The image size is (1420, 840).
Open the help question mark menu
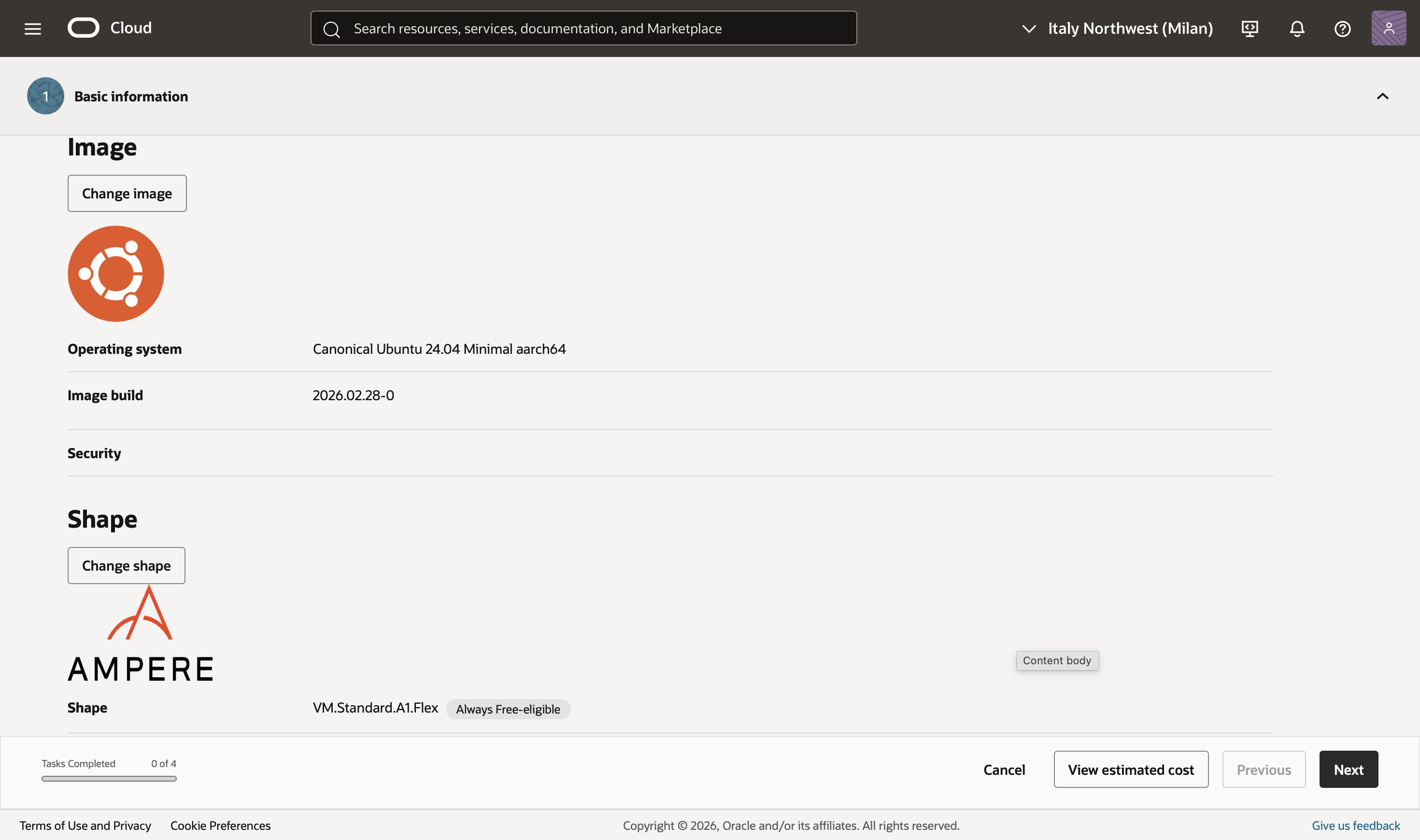click(1342, 28)
